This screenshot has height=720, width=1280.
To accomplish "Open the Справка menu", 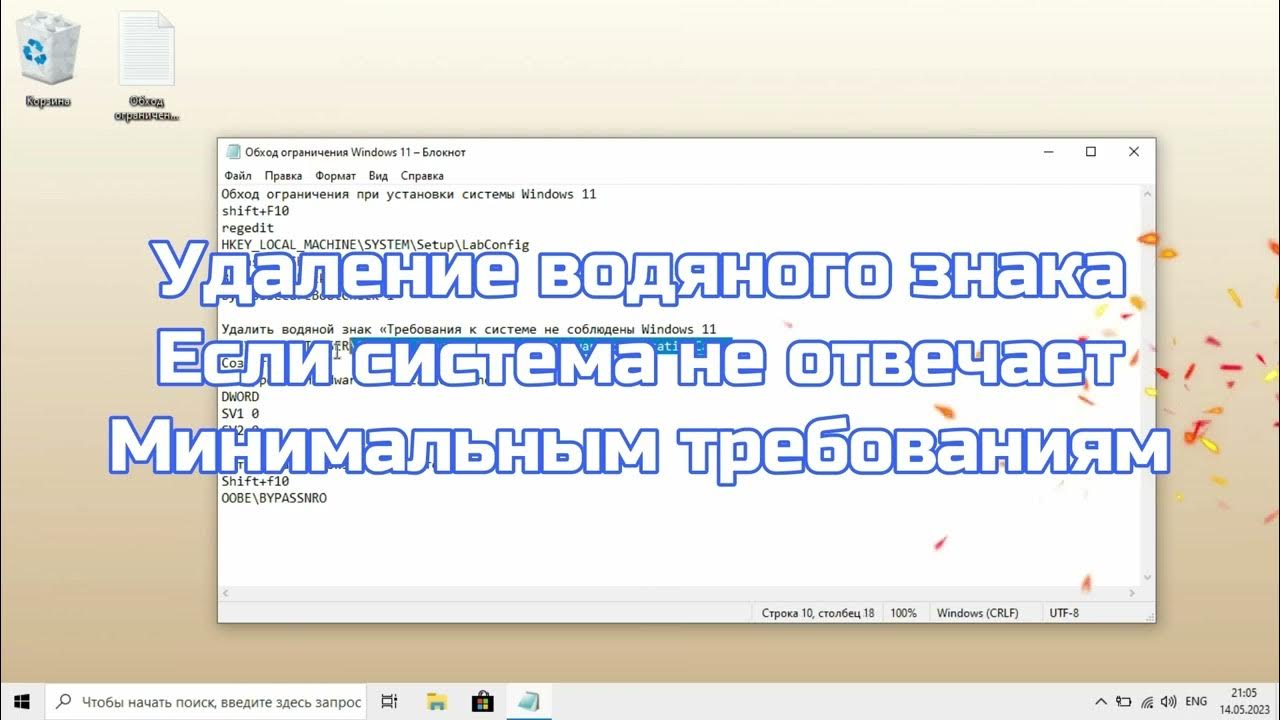I will coord(421,176).
